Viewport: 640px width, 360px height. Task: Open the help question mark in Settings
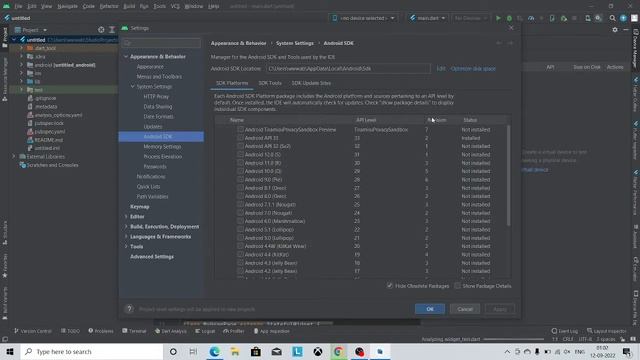click(129, 309)
